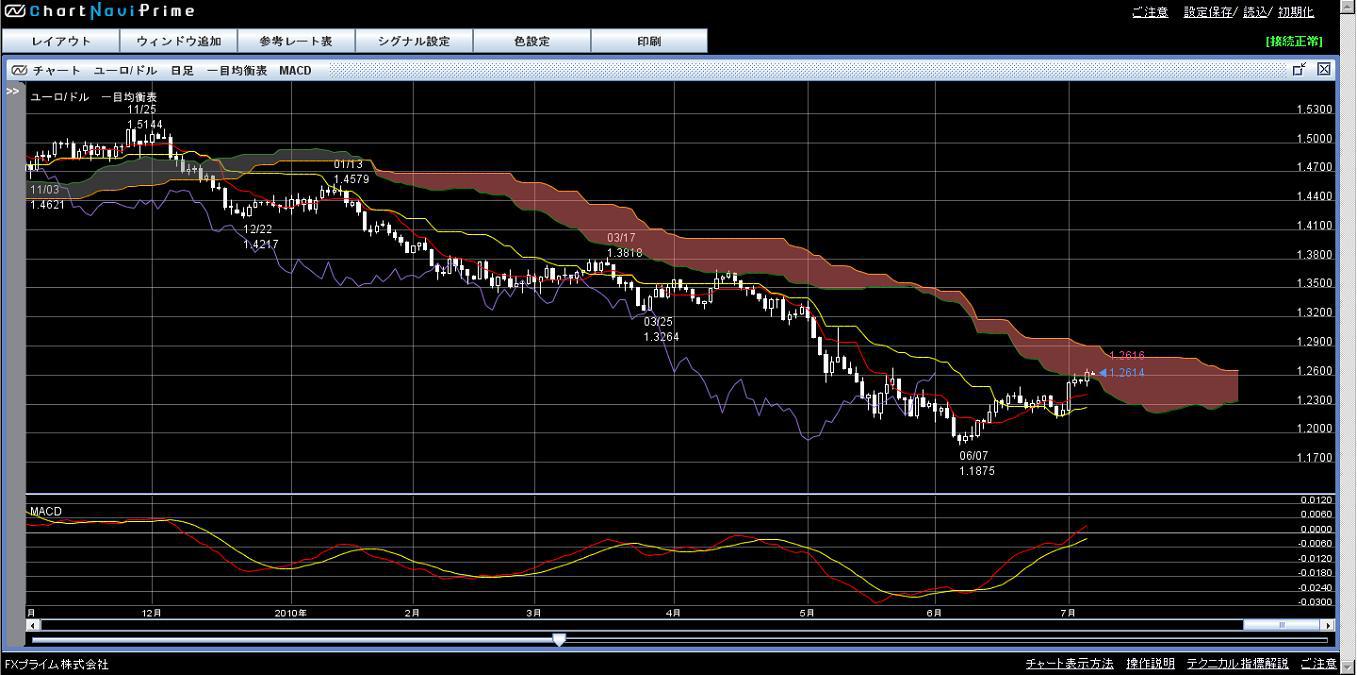Click the left arrow on chart scrollbar

coord(31,625)
